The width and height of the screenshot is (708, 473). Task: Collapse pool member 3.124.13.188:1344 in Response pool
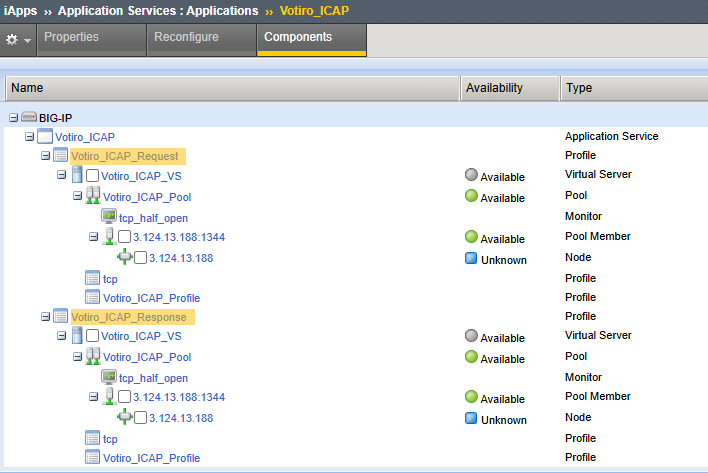click(93, 397)
